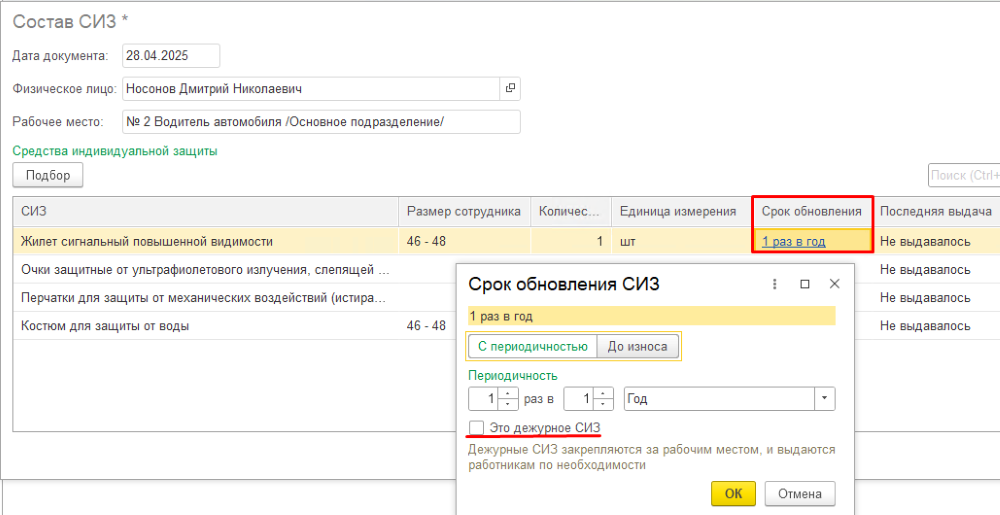Confirm with the OK button
Image resolution: width=1000 pixels, height=515 pixels.
pos(733,493)
